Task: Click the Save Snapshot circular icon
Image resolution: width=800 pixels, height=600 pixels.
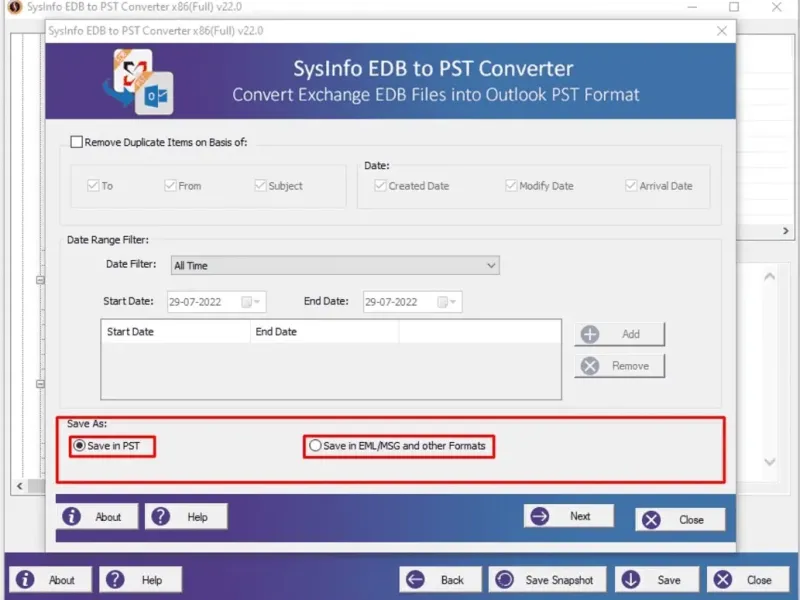Action: [505, 580]
